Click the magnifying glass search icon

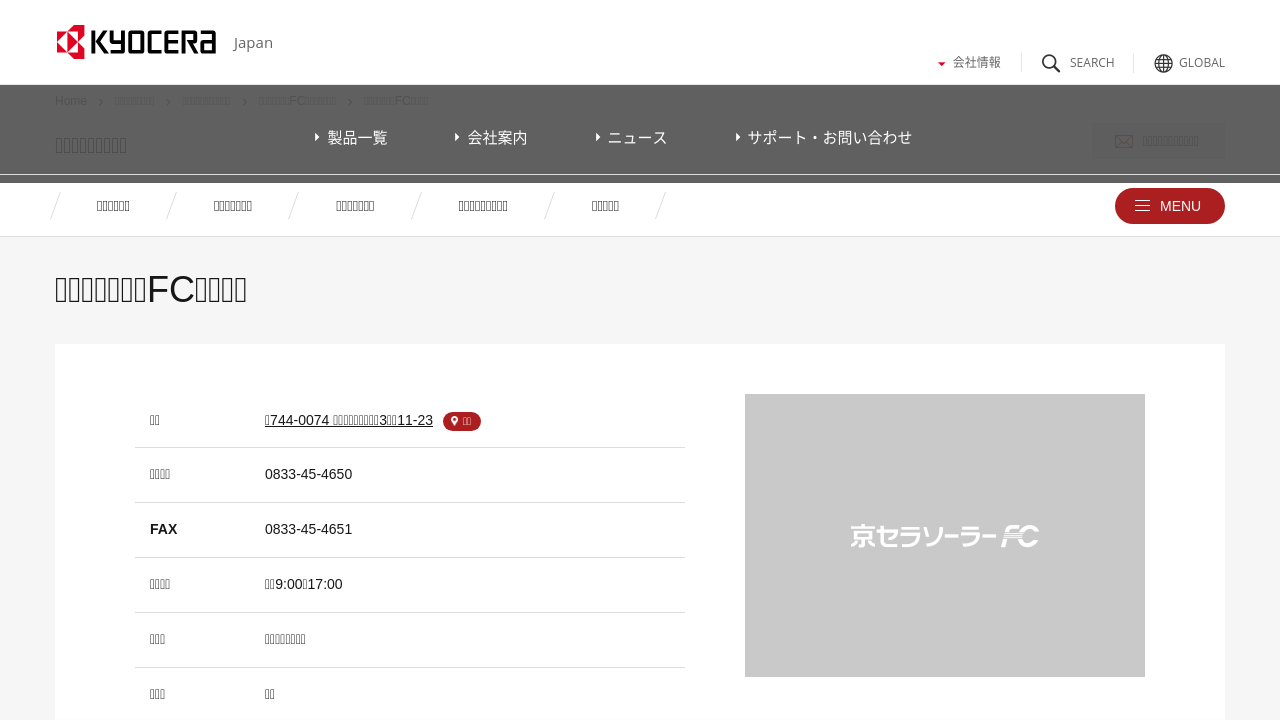[x=1051, y=63]
